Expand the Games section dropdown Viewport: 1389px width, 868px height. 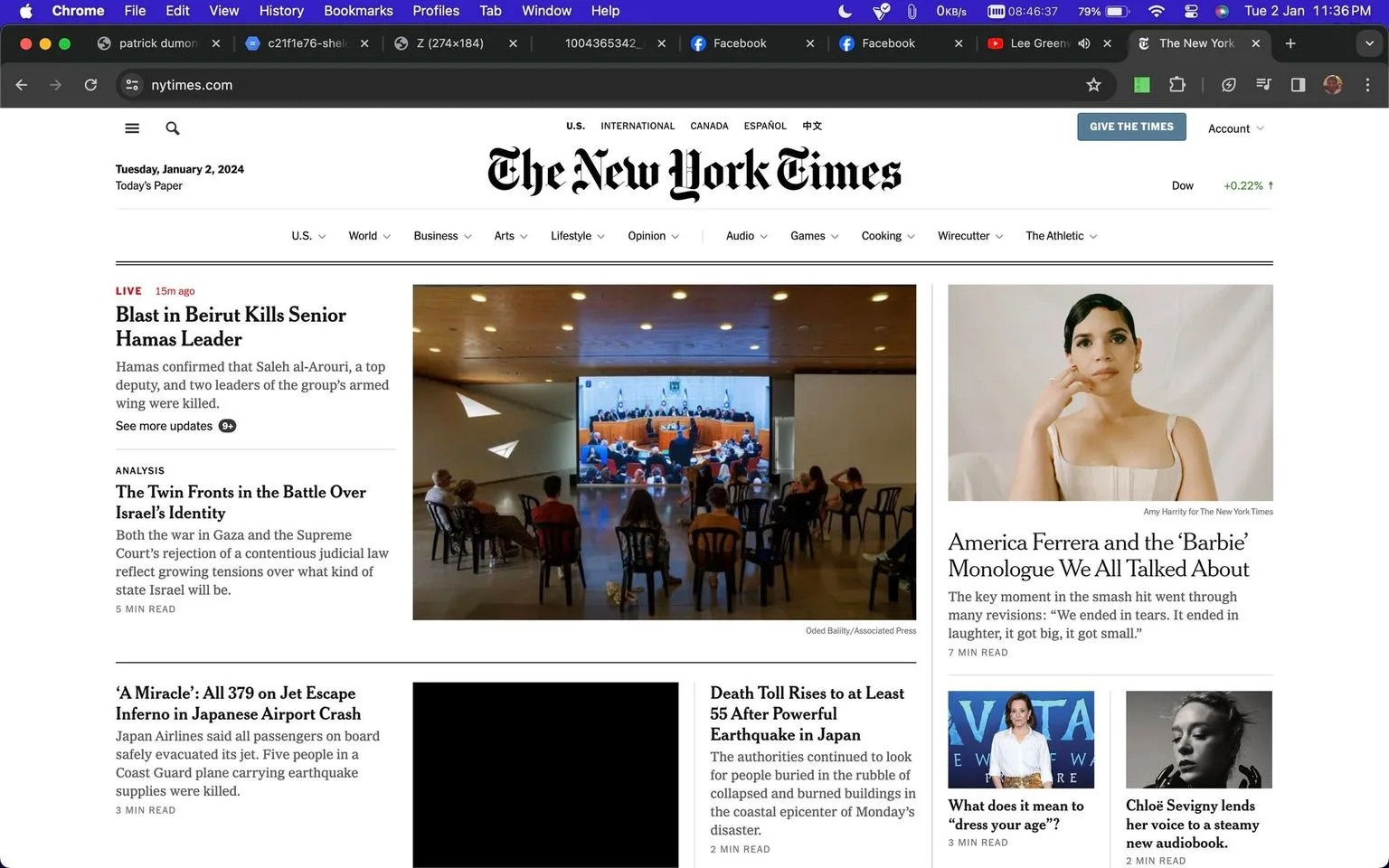(x=815, y=236)
